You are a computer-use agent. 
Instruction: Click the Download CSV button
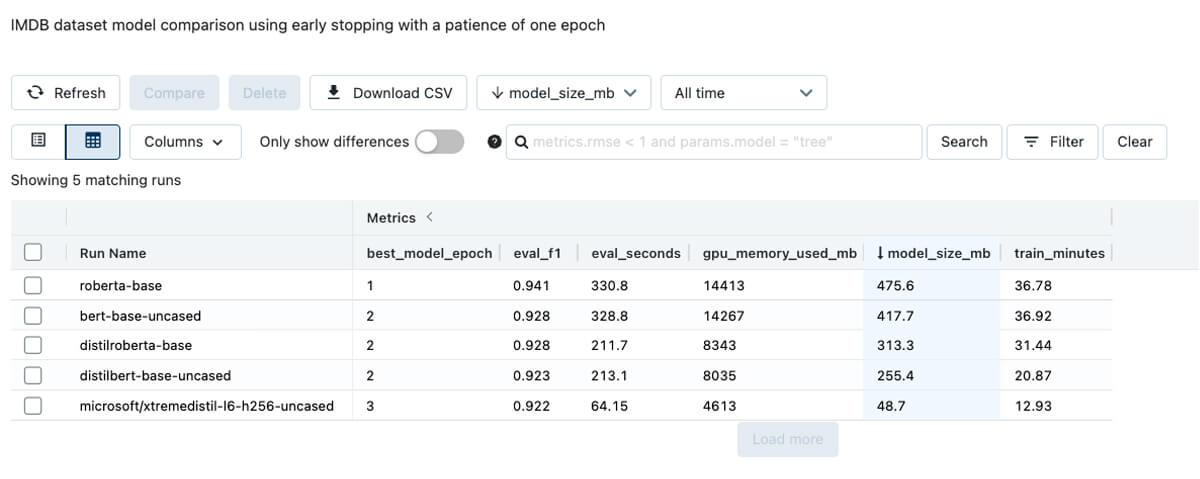(x=390, y=93)
